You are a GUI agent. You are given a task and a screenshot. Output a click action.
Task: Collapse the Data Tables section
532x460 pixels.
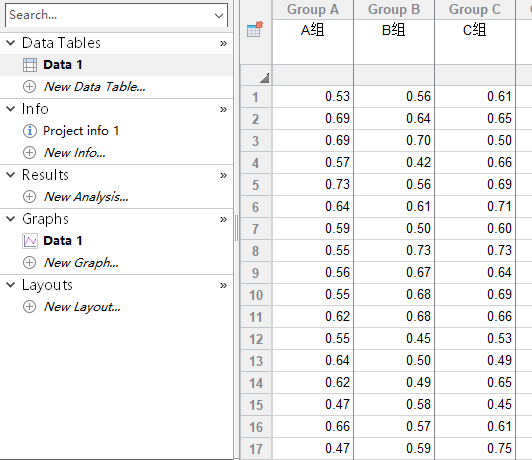click(11, 43)
